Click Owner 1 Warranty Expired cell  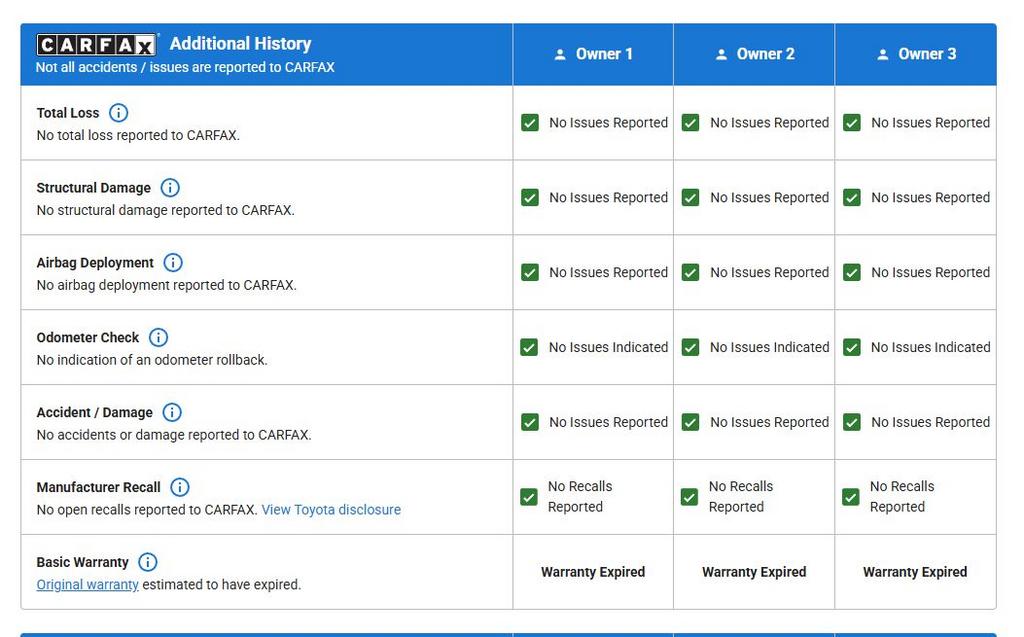pyautogui.click(x=593, y=572)
